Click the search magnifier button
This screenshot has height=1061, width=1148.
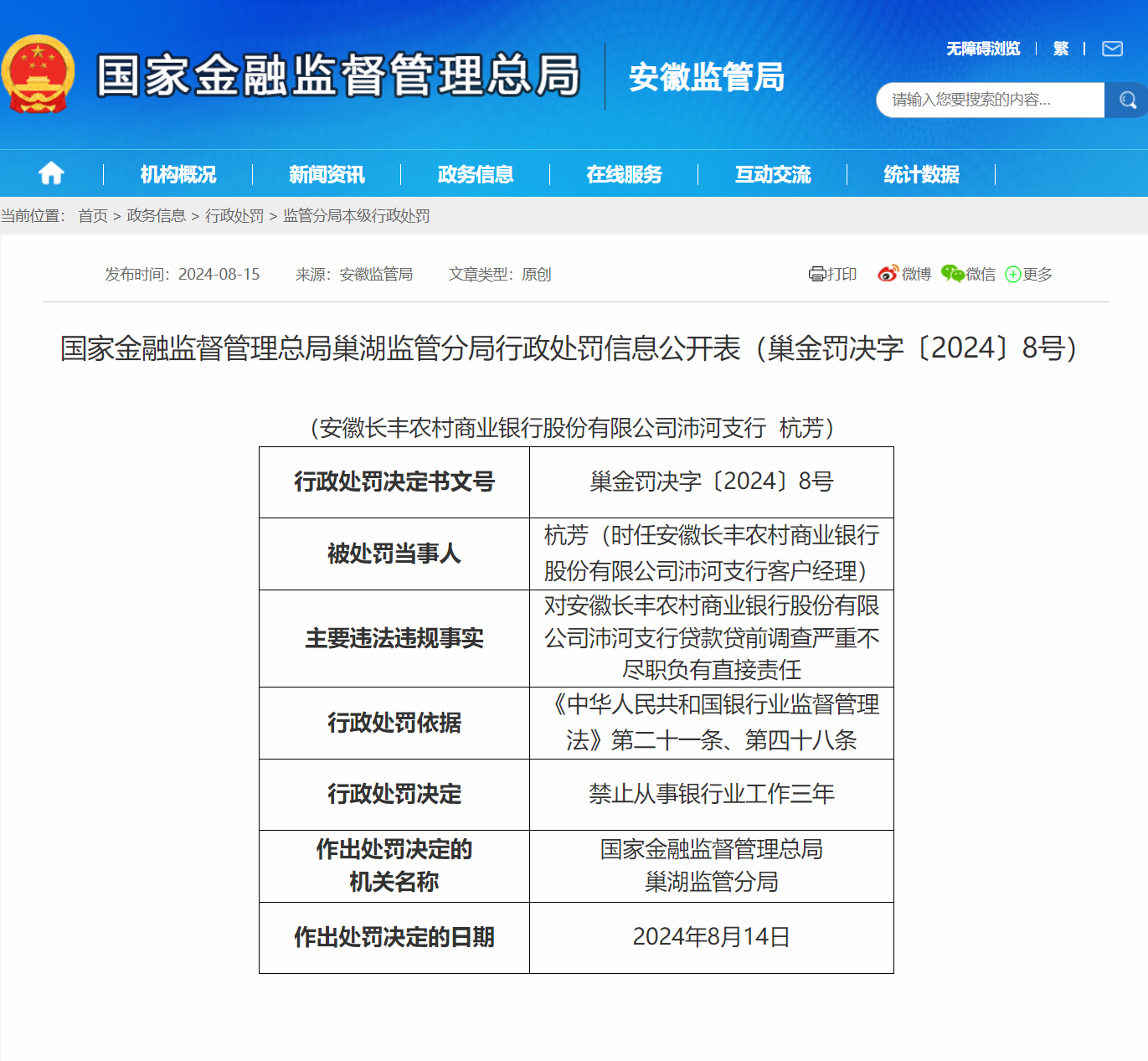[x=1127, y=100]
